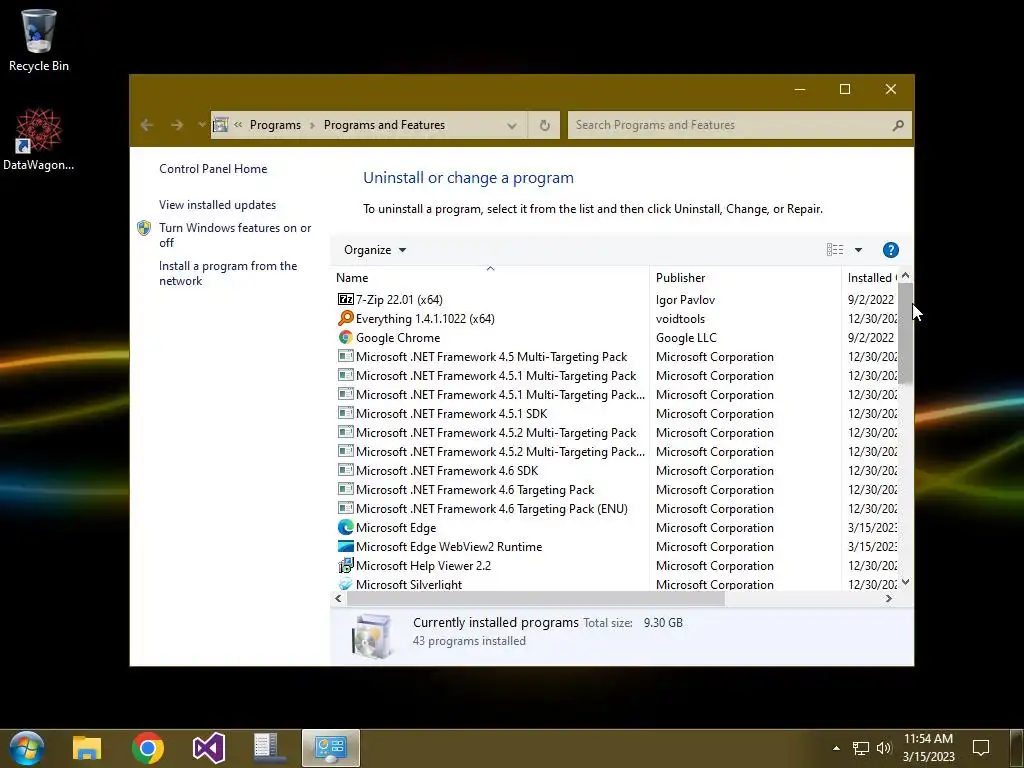Click the voidtools publisher cell
1024x768 pixels.
[680, 318]
